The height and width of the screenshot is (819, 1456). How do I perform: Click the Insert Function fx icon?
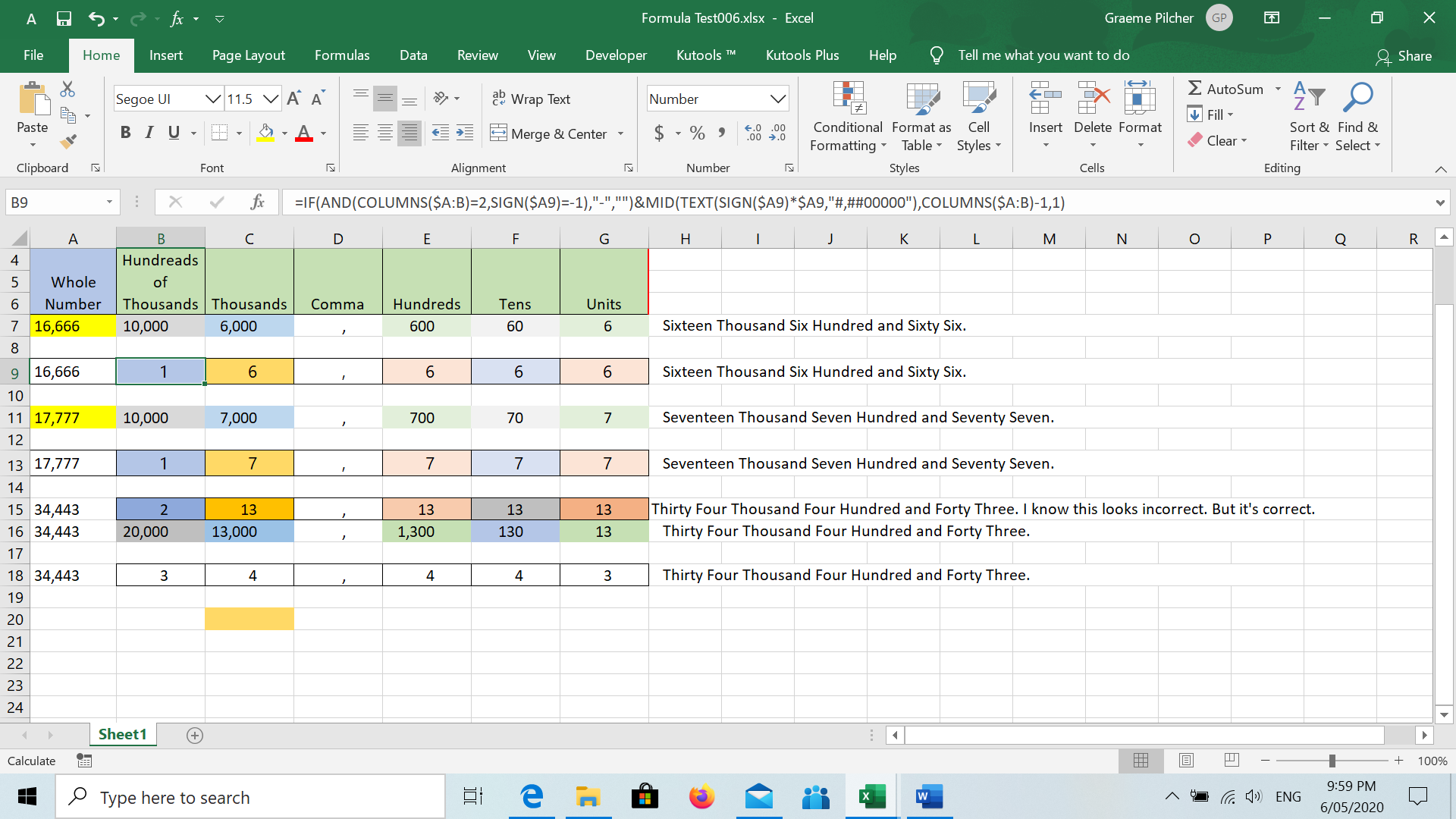(x=258, y=202)
